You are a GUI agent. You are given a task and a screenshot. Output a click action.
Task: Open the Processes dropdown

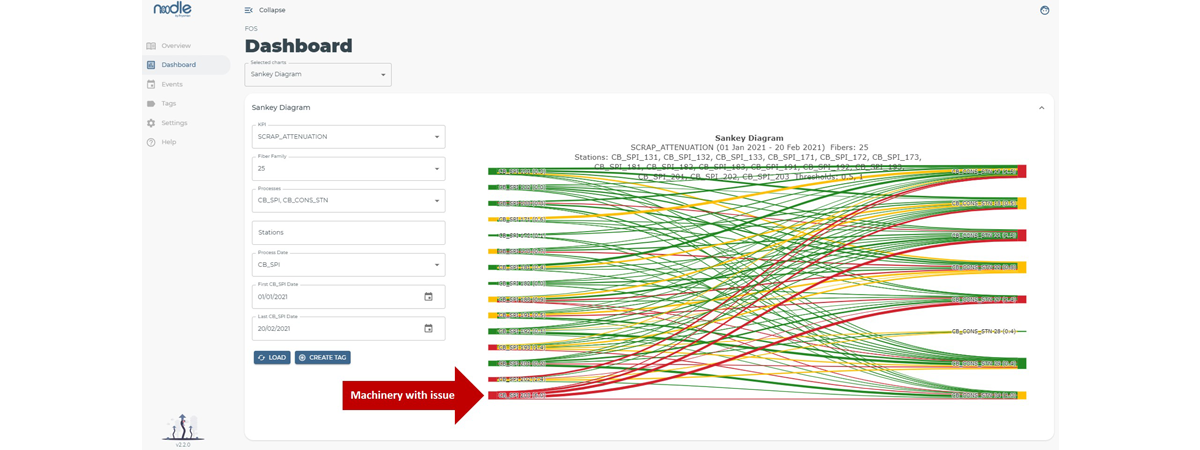tap(348, 201)
